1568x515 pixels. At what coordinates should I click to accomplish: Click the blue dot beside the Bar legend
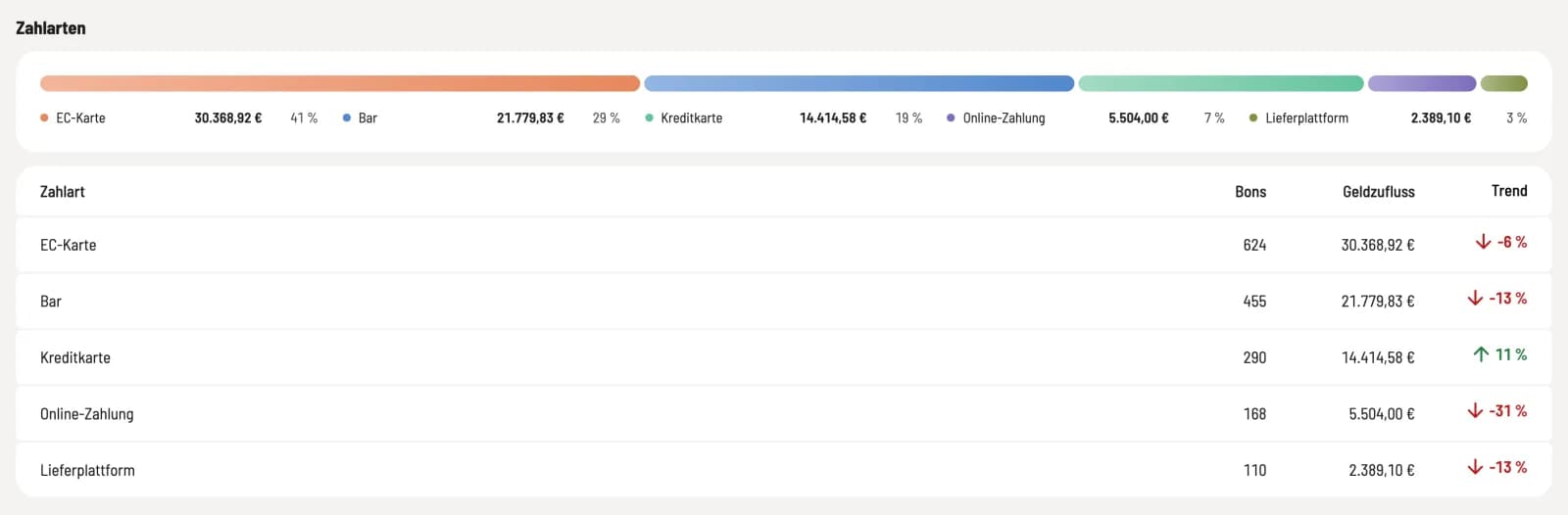pos(347,117)
